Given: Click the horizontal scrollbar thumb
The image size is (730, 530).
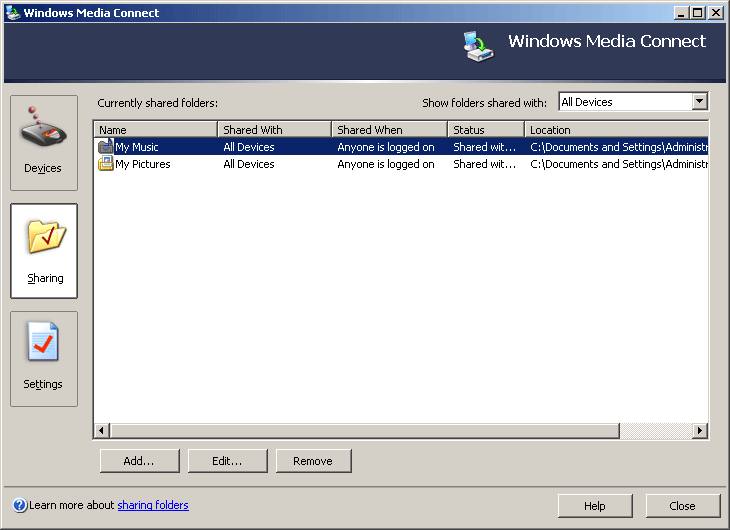Looking at the screenshot, I should [x=365, y=430].
